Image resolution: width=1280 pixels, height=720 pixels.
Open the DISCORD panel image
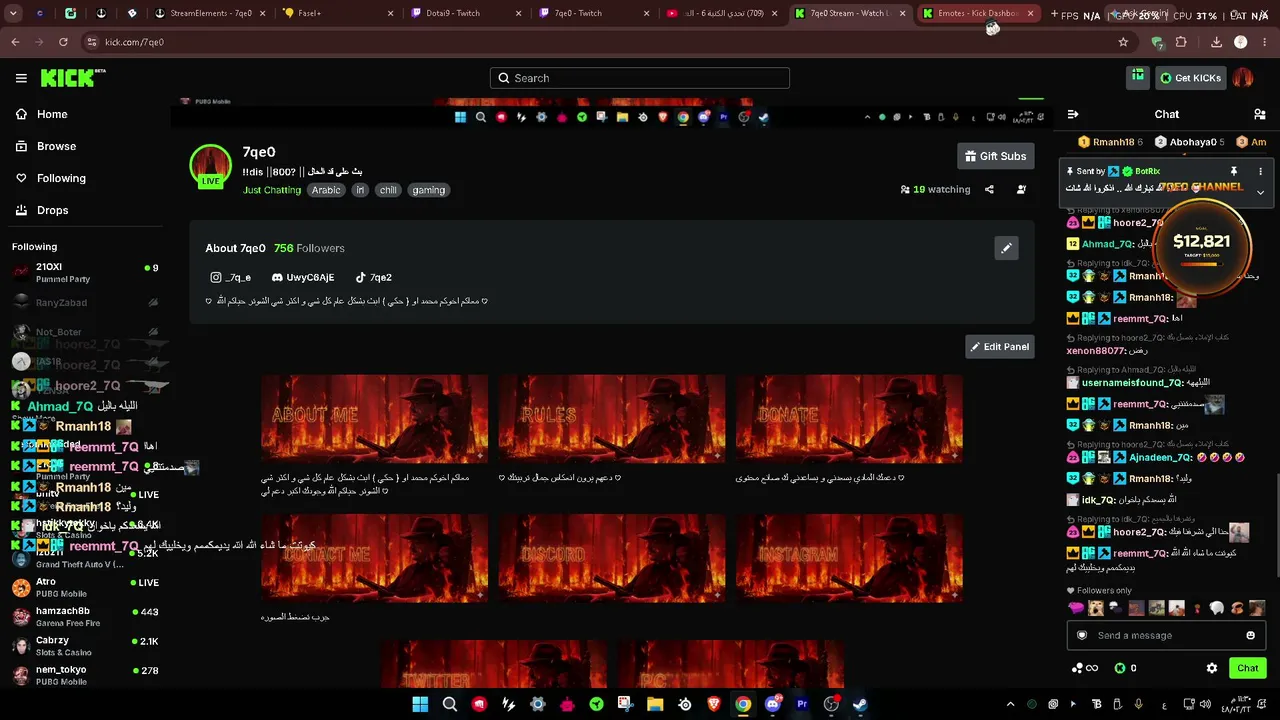(612, 558)
